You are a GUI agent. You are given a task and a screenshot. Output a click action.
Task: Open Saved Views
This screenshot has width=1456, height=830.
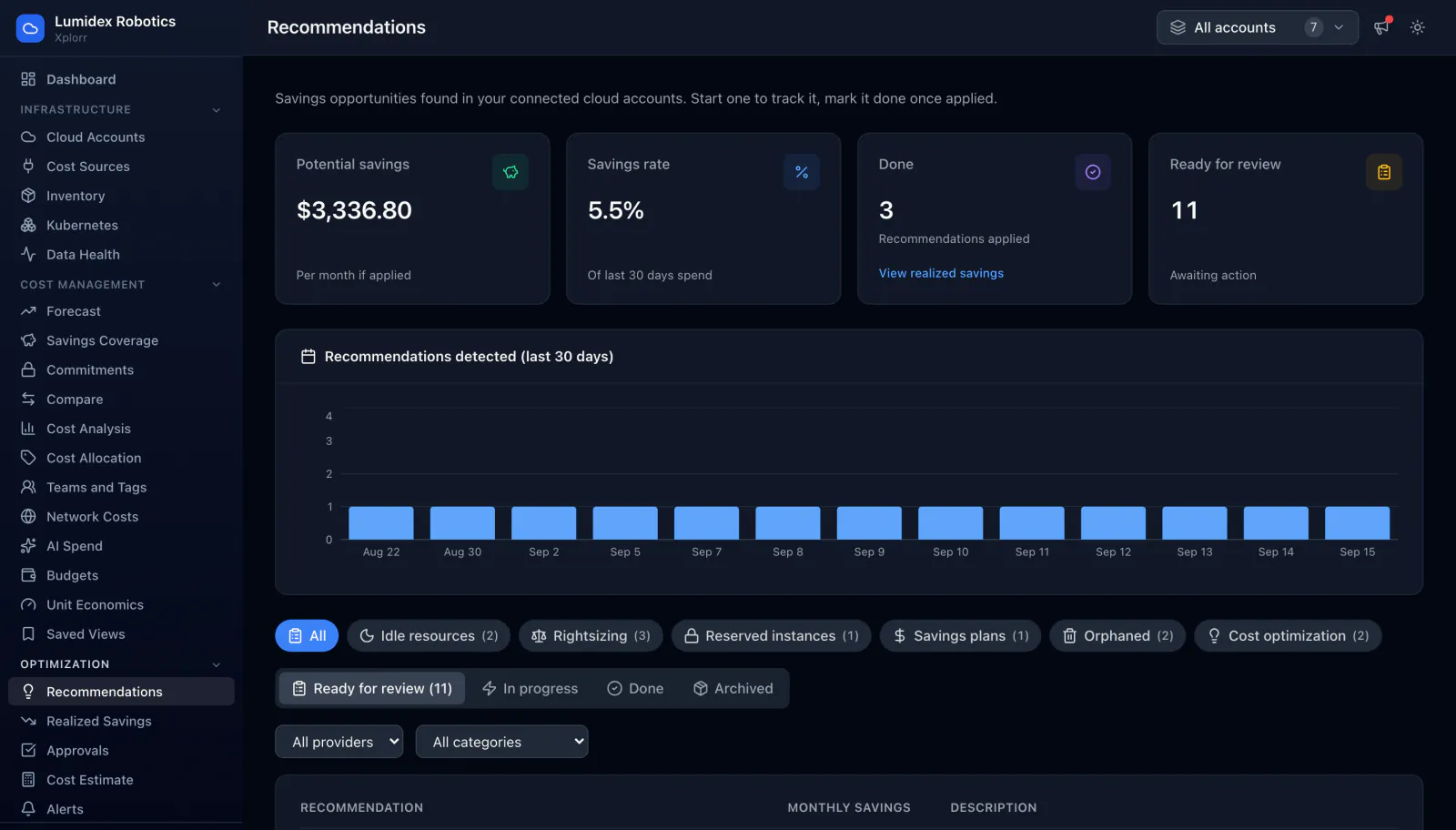click(121, 634)
